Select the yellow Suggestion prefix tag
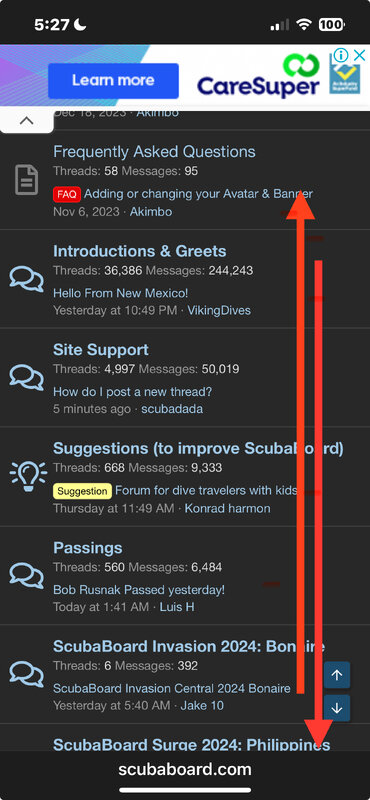This screenshot has height=800, width=370. tap(82, 491)
